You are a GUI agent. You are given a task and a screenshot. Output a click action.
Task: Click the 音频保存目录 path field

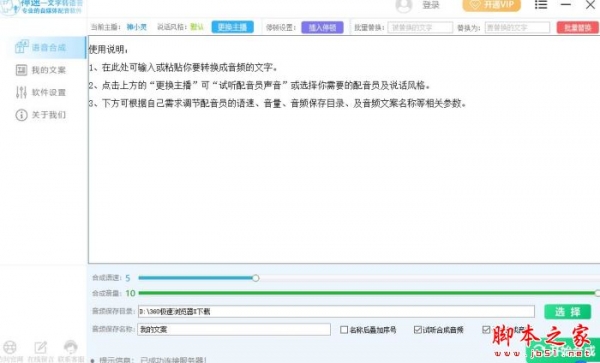(x=336, y=311)
